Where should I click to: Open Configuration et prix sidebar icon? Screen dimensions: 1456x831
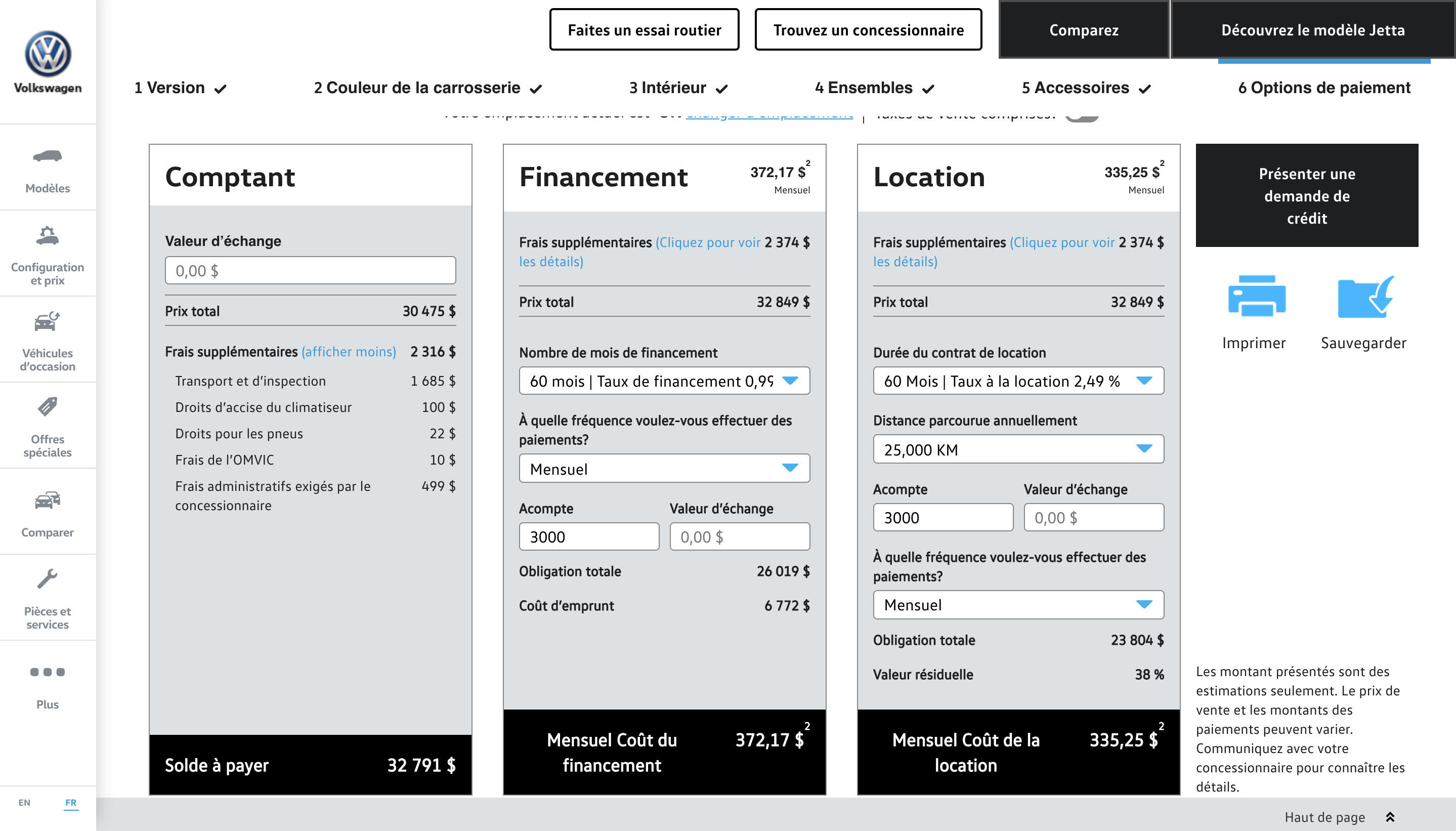click(x=48, y=236)
